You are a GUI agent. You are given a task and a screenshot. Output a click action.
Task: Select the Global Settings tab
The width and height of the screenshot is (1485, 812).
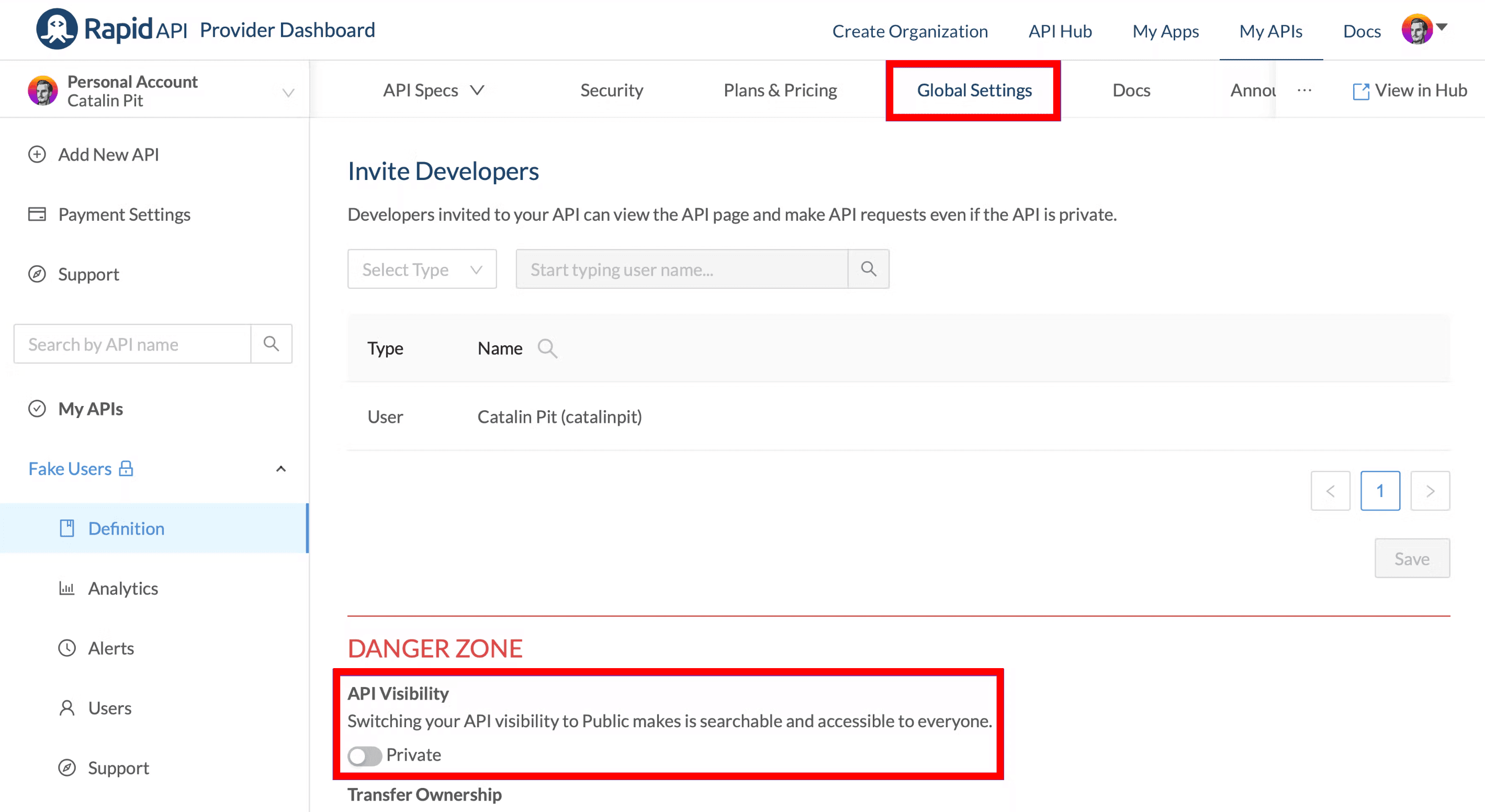974,90
